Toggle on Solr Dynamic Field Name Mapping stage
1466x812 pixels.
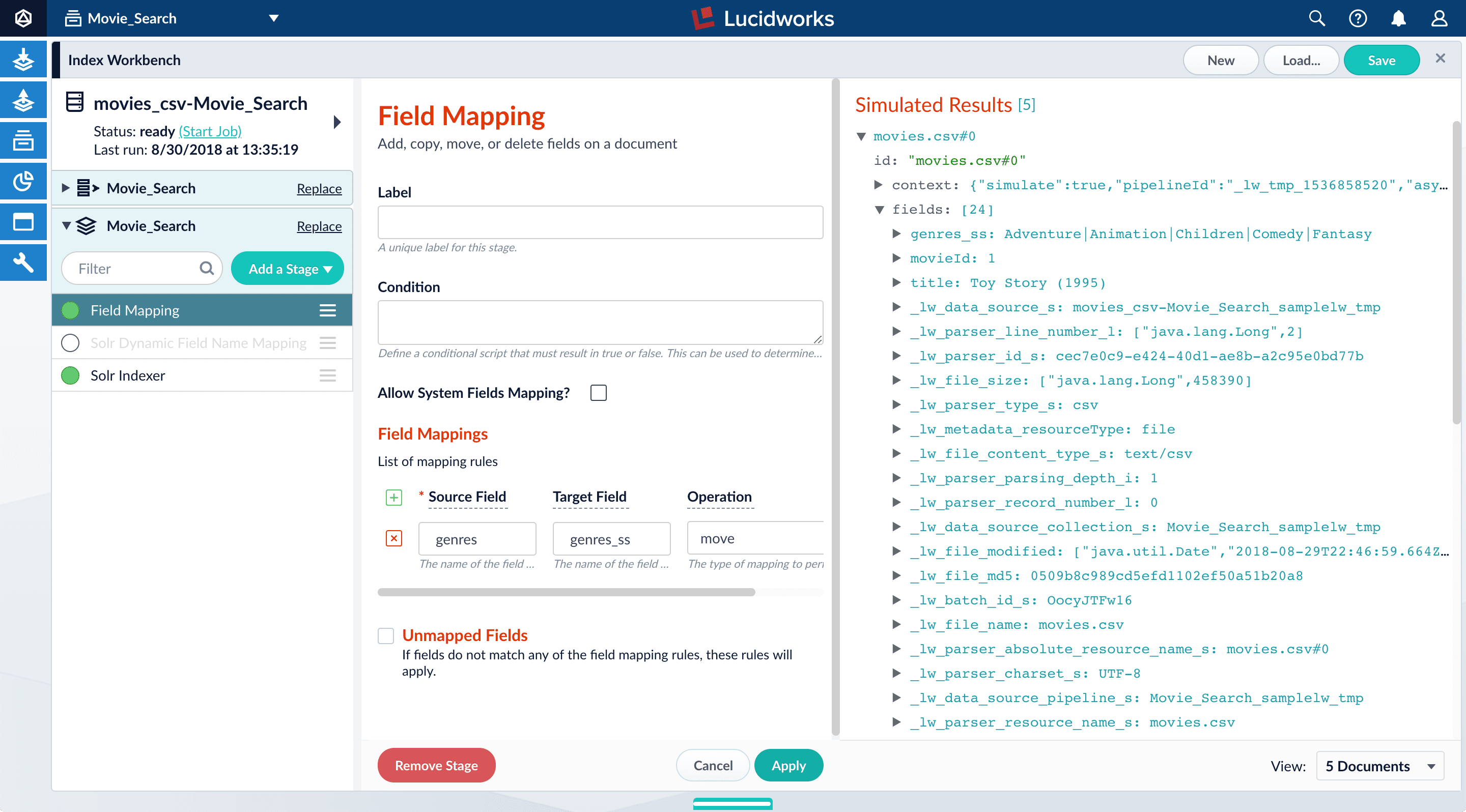(x=70, y=343)
